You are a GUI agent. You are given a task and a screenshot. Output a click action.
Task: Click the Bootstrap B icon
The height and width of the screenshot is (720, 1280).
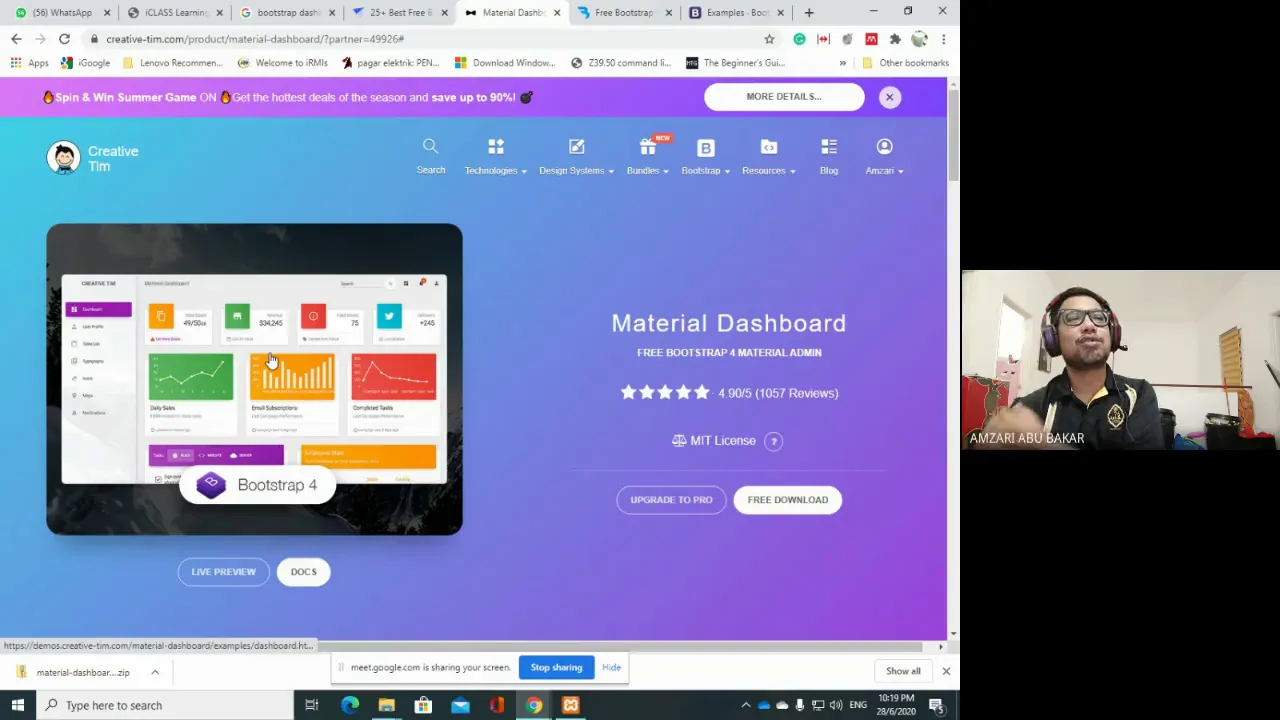coord(706,147)
